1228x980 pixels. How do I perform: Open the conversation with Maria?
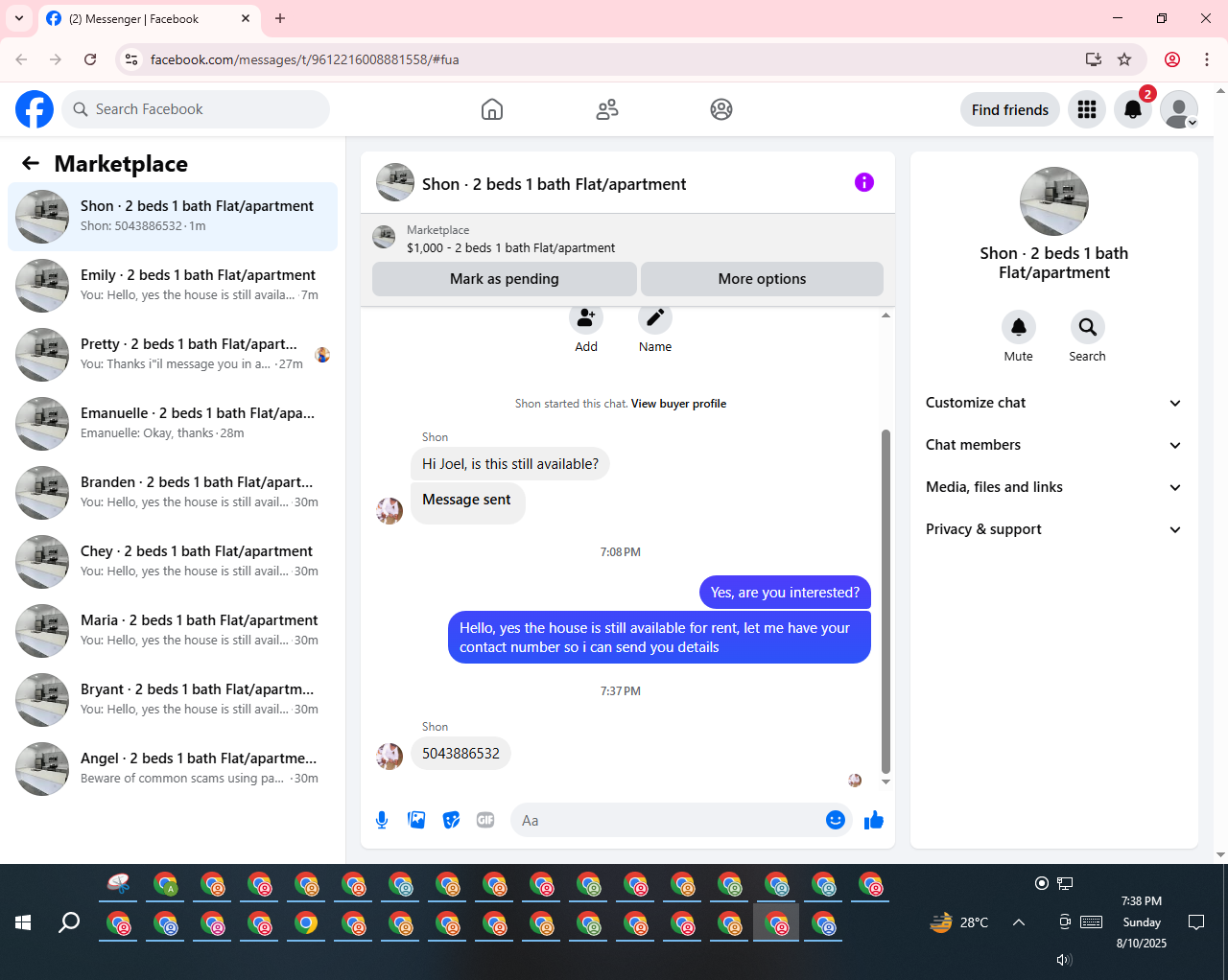(173, 631)
